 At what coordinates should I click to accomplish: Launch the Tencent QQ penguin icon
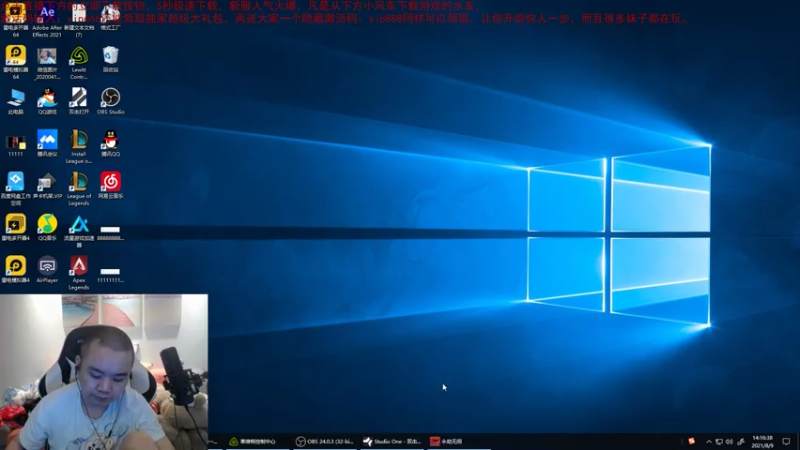click(110, 143)
